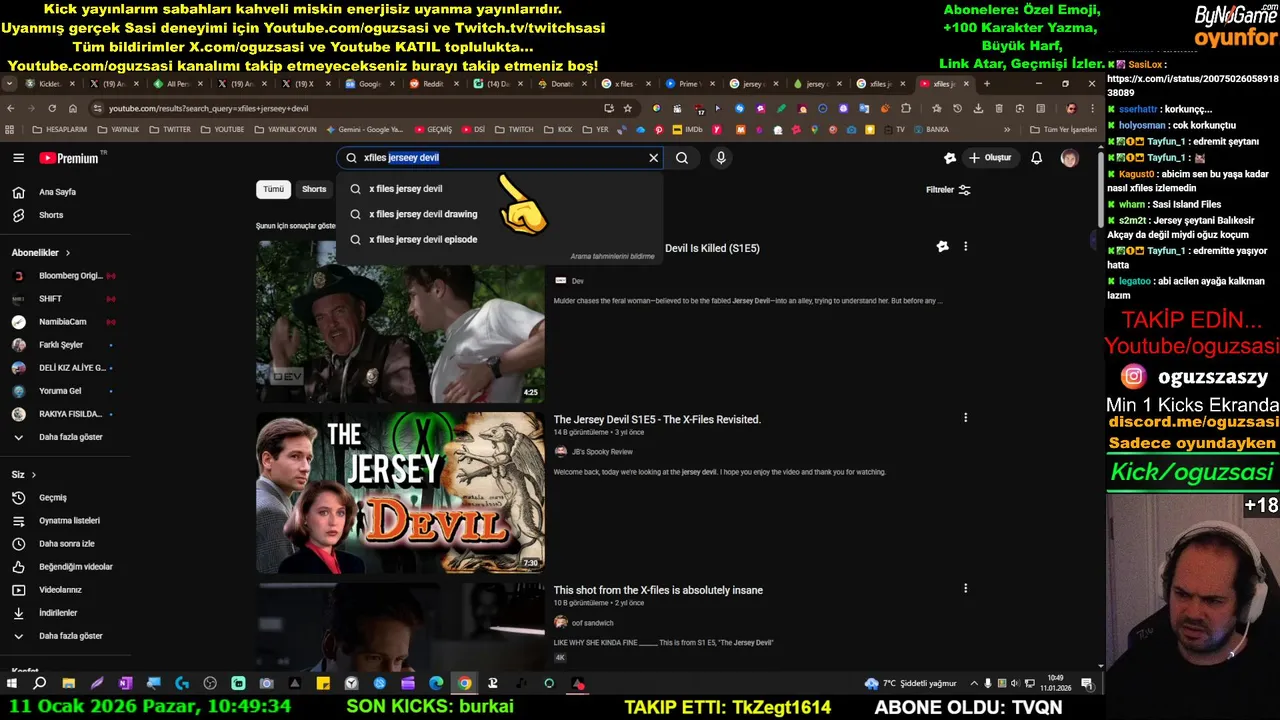The image size is (1280, 720).
Task: Open more options for Jersey Devil Revisited video
Action: 965,418
